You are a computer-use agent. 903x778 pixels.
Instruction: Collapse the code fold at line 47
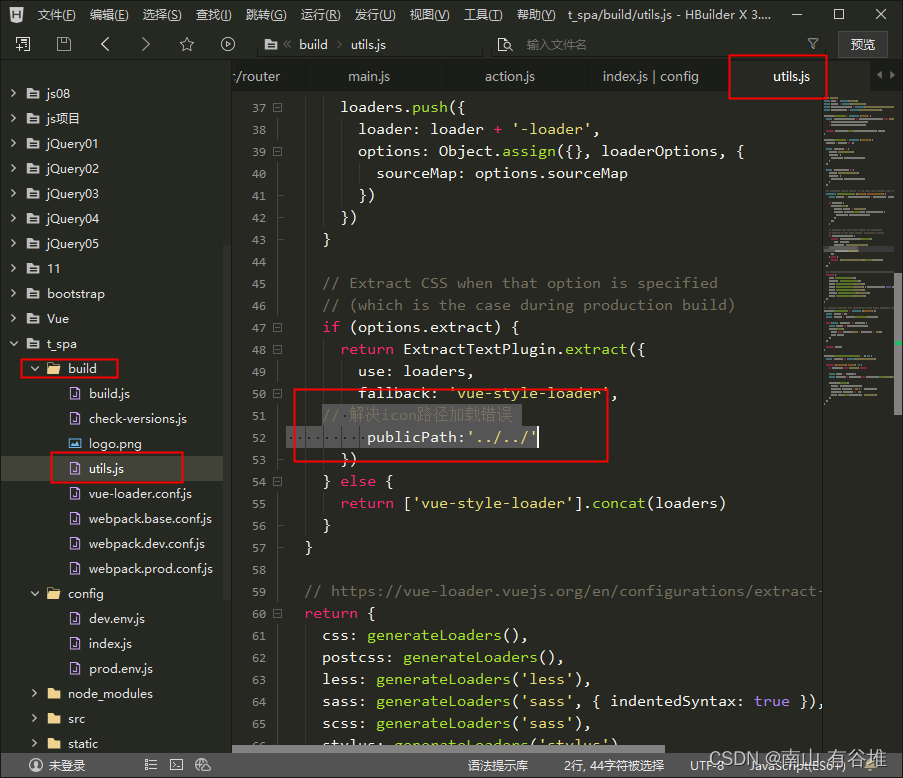tap(278, 328)
